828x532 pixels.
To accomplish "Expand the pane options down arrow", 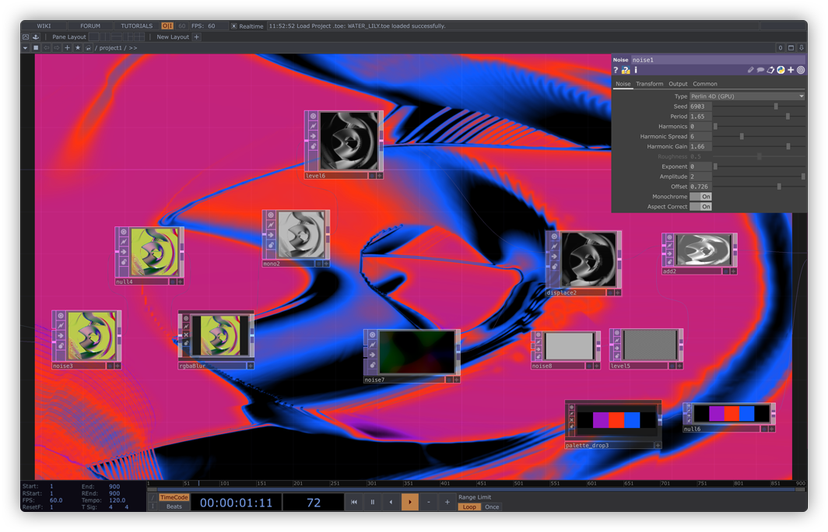I will pos(25,47).
